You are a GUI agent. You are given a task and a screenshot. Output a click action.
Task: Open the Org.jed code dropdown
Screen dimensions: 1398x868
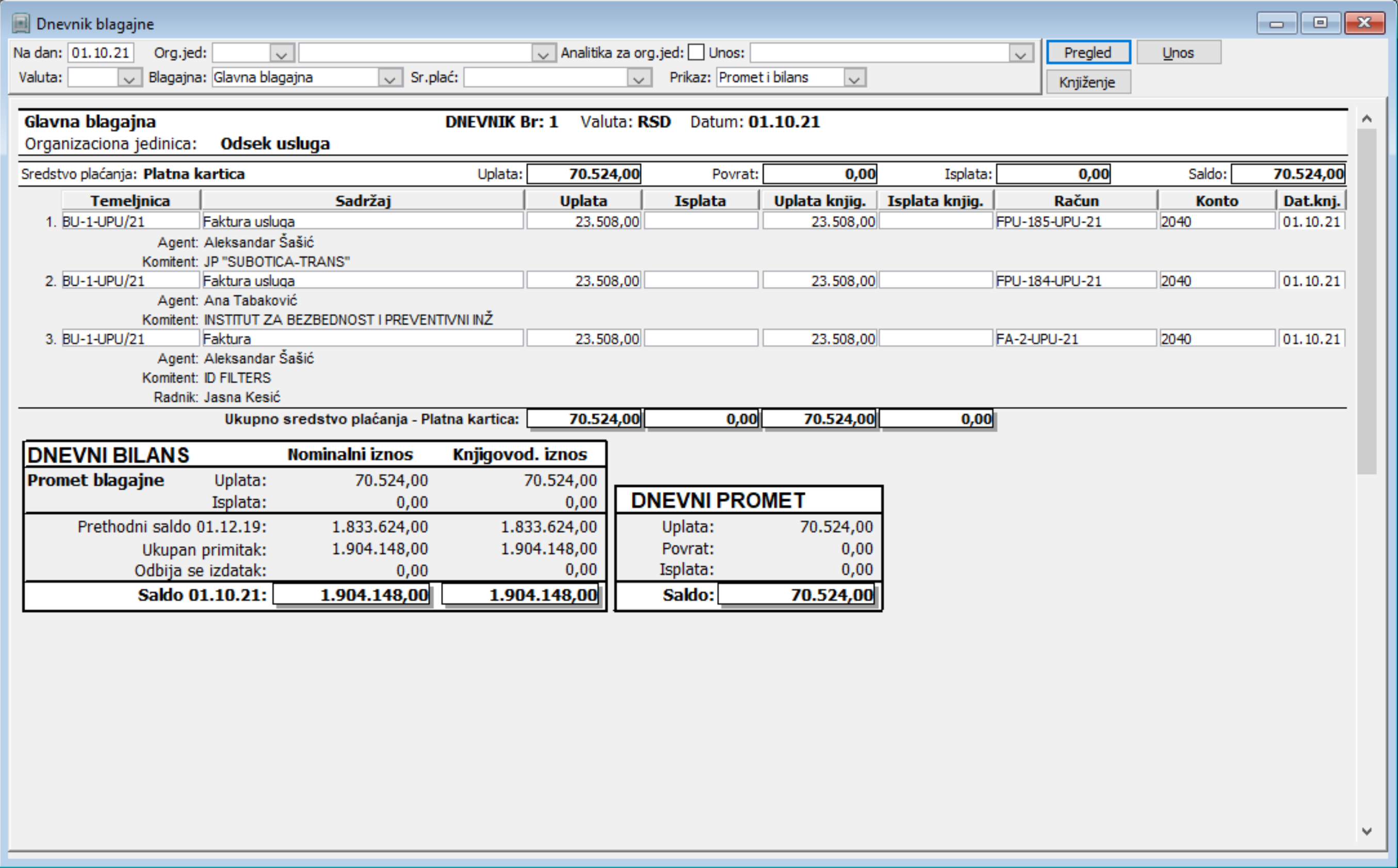pyautogui.click(x=281, y=54)
